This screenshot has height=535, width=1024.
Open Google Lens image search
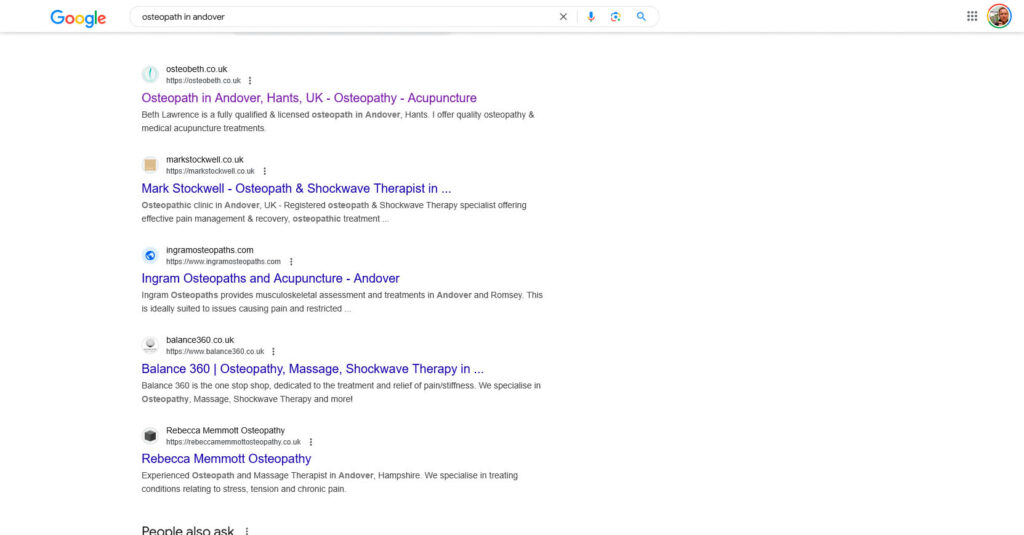(x=615, y=17)
